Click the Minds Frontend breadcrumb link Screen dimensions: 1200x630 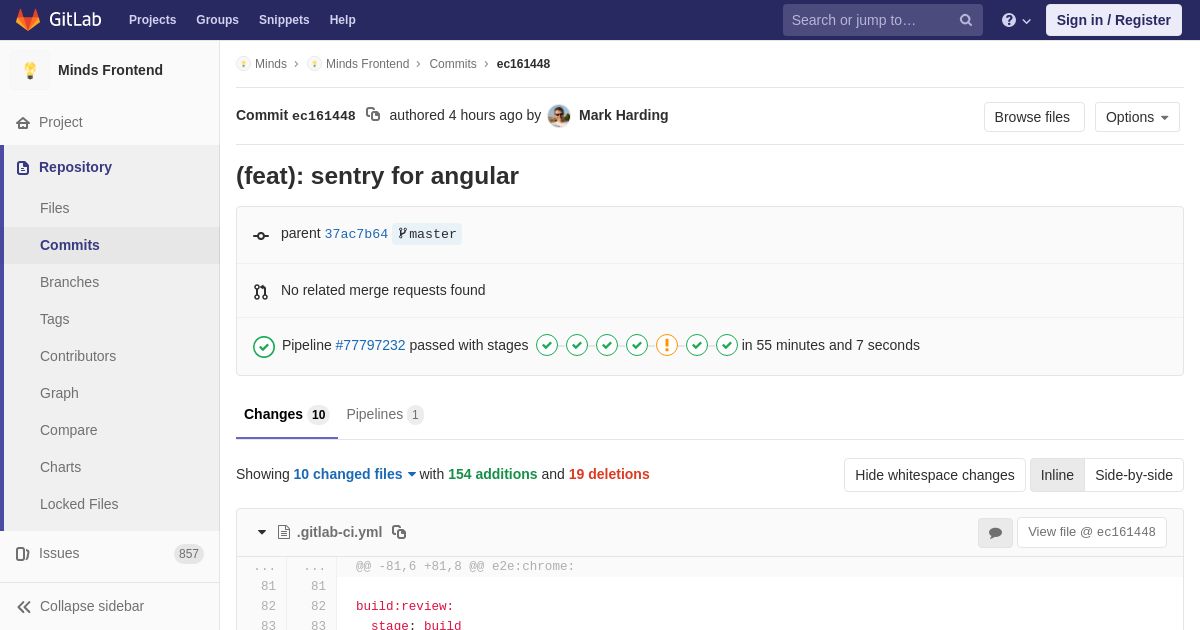(x=367, y=64)
